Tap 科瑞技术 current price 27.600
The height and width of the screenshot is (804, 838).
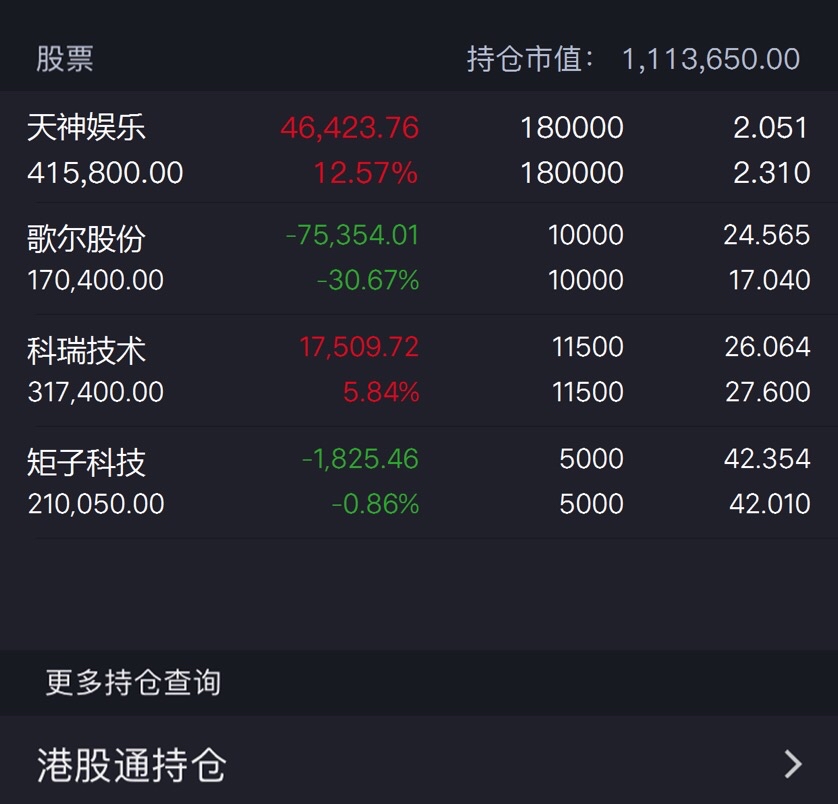point(767,392)
